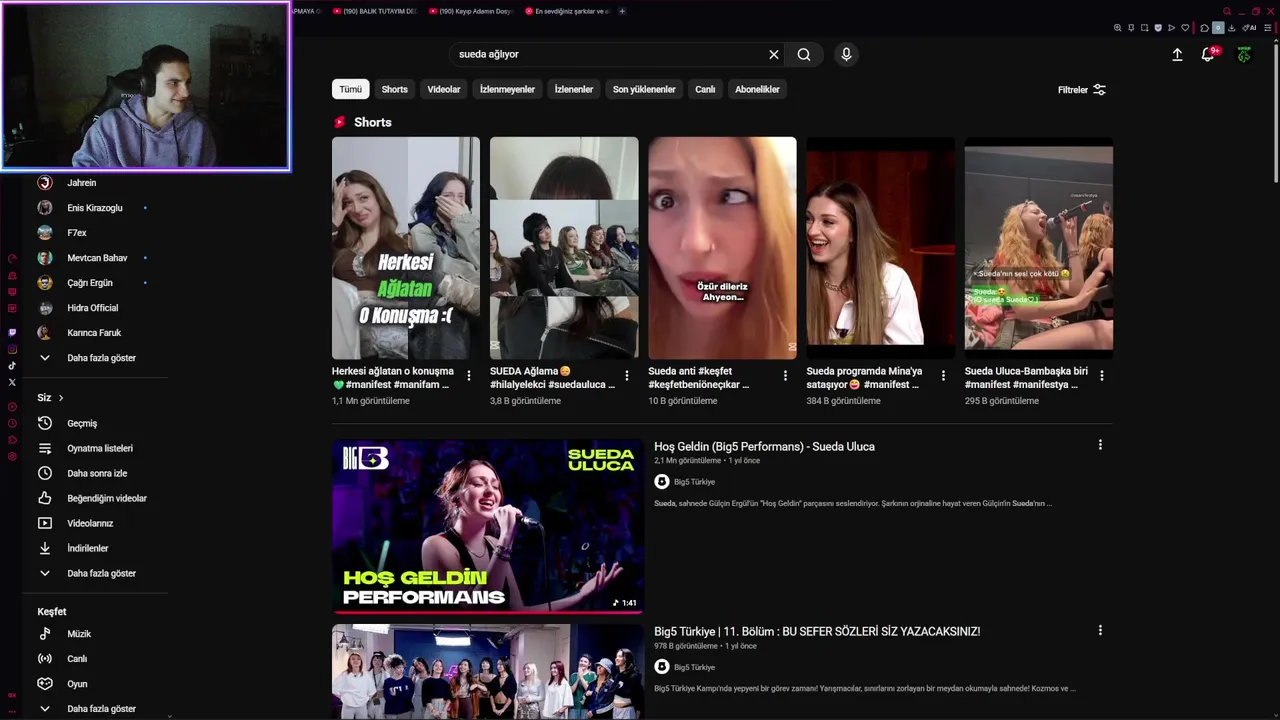The image size is (1280, 720).
Task: Play the Hoş Geldin Performans thumbnail
Action: click(x=488, y=526)
